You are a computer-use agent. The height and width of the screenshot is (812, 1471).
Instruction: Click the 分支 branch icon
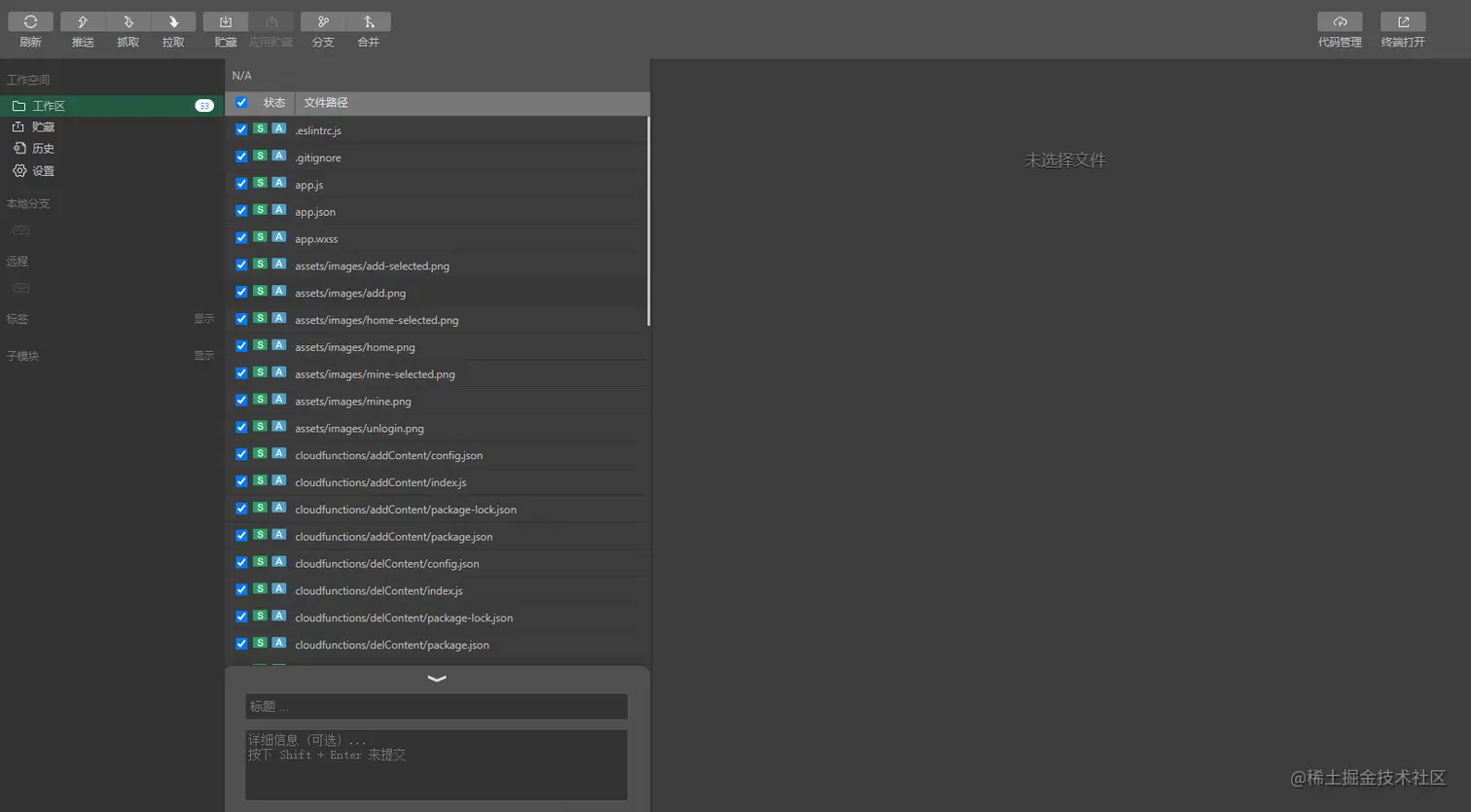tap(323, 21)
